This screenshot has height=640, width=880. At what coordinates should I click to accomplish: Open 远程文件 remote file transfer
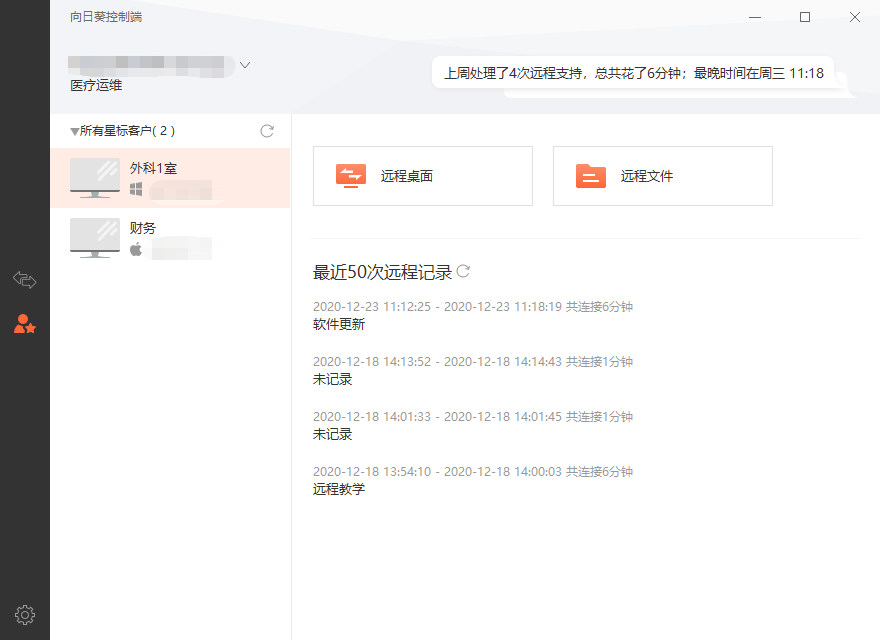coord(663,176)
